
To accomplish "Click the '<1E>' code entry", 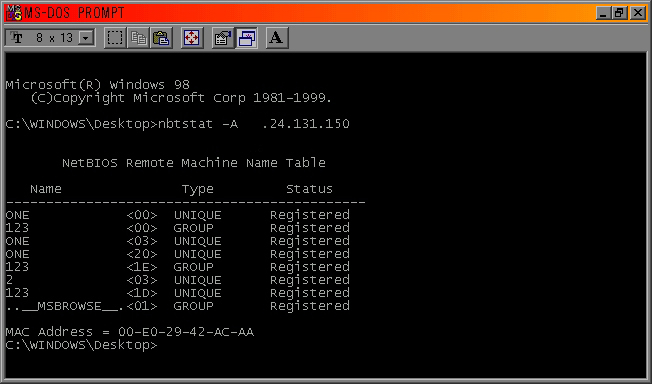I will point(142,267).
